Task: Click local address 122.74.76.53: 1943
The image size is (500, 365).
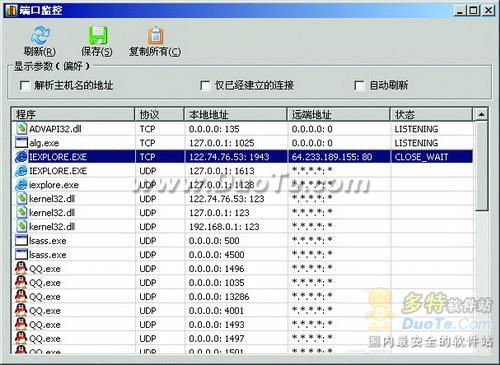Action: 229,157
